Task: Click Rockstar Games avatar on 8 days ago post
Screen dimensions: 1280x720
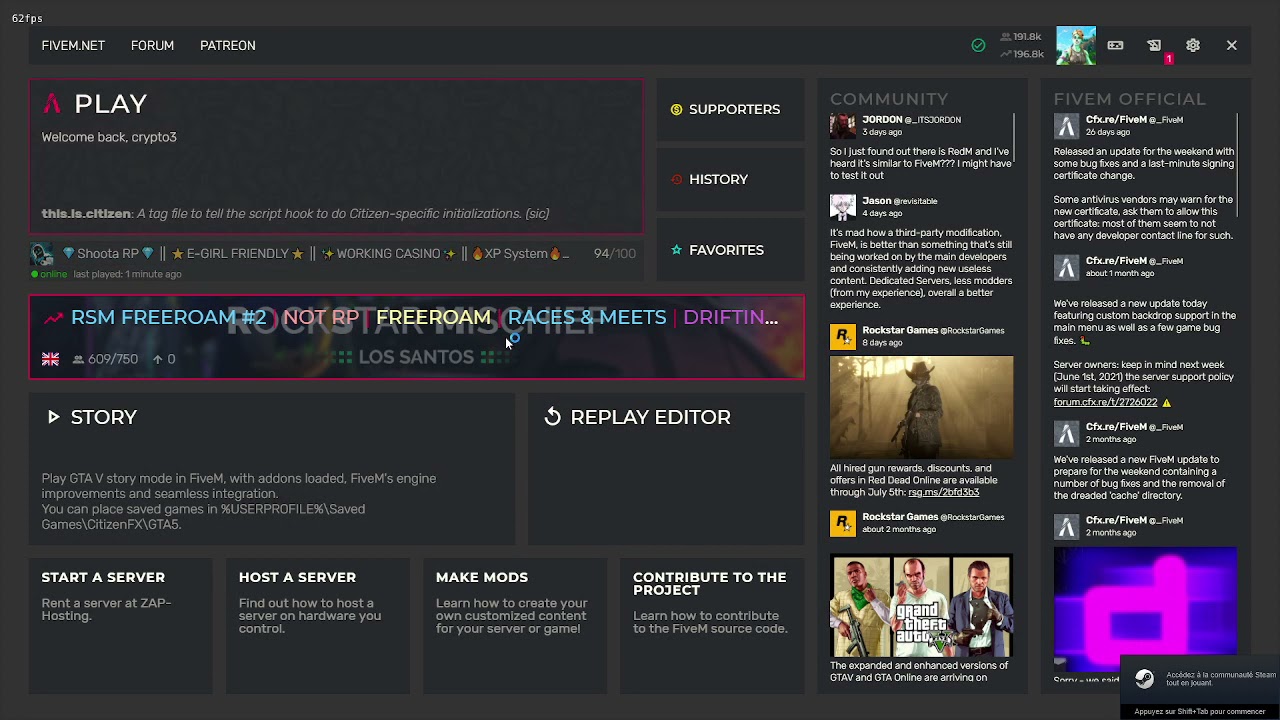Action: point(843,336)
